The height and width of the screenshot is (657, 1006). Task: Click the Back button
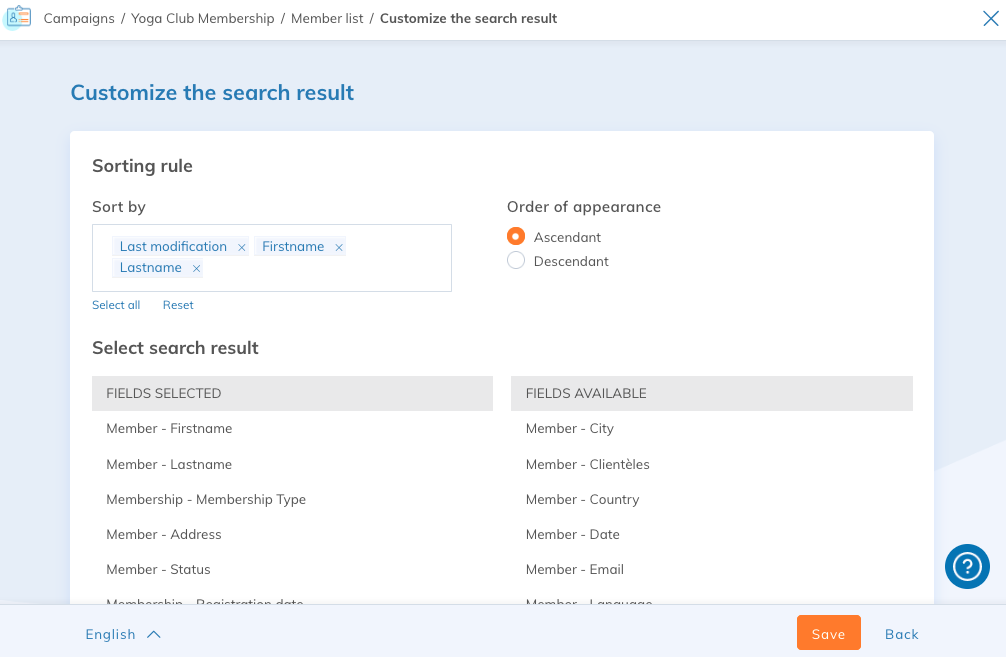click(x=901, y=633)
